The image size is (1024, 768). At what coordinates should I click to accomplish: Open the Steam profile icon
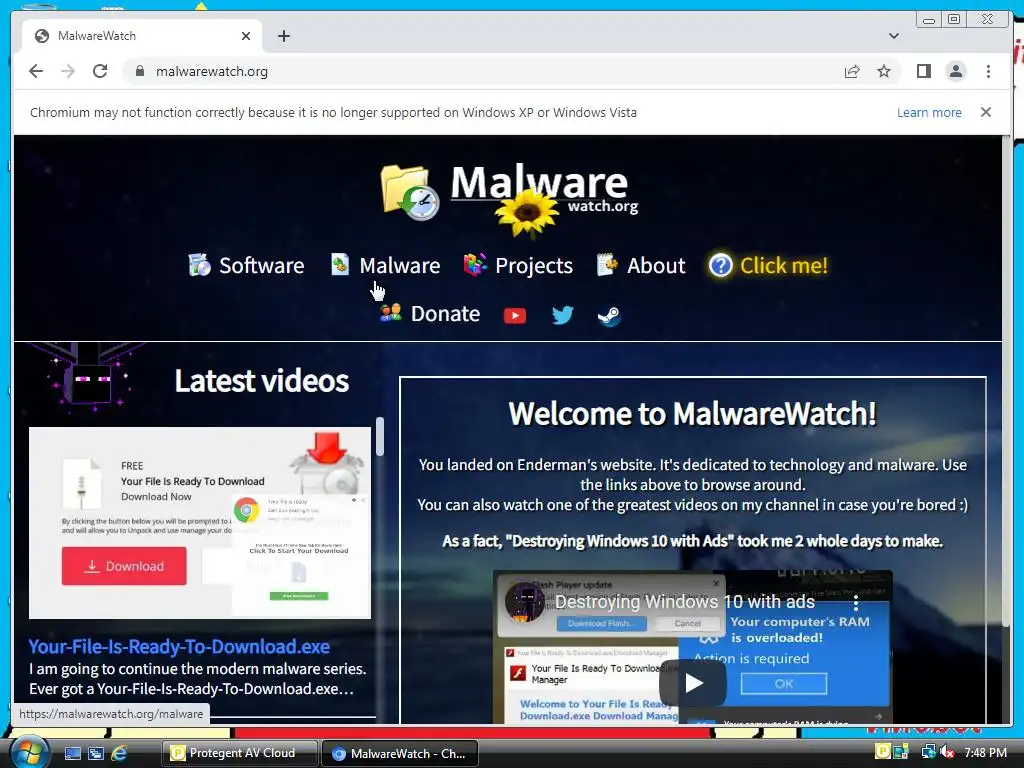(609, 316)
